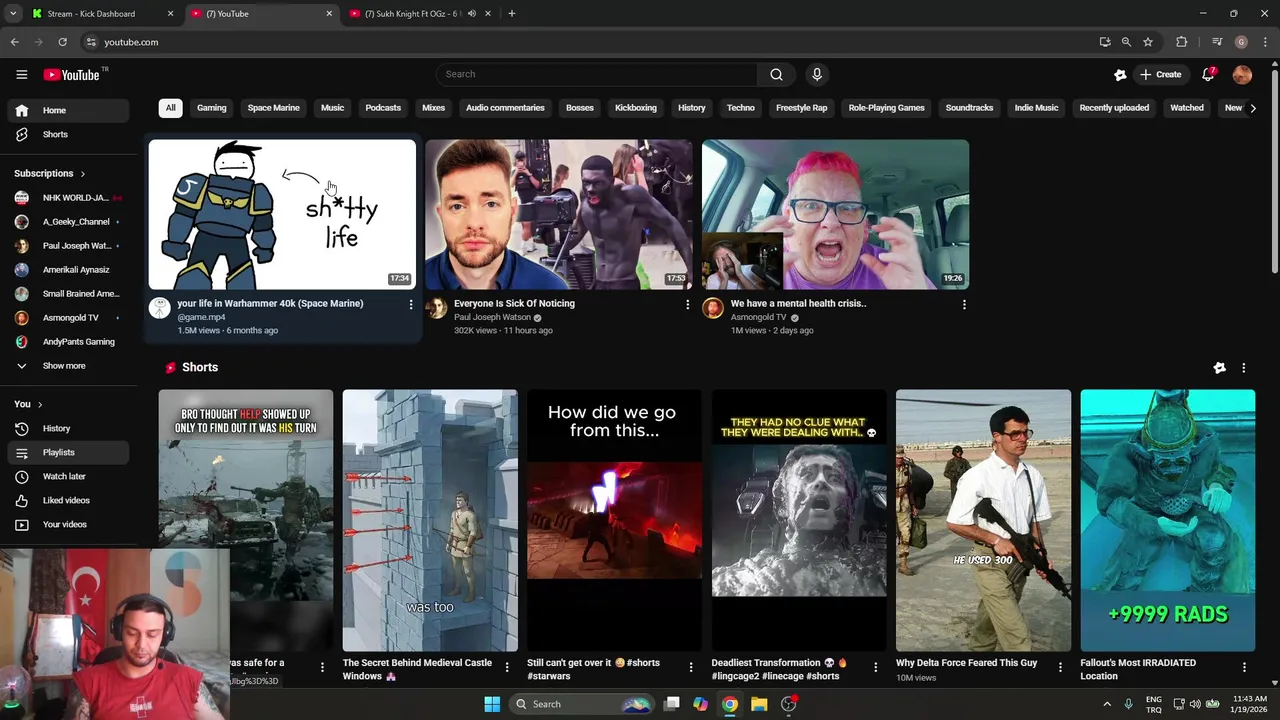
Task: Open File Explorer from the taskbar
Action: 759,704
